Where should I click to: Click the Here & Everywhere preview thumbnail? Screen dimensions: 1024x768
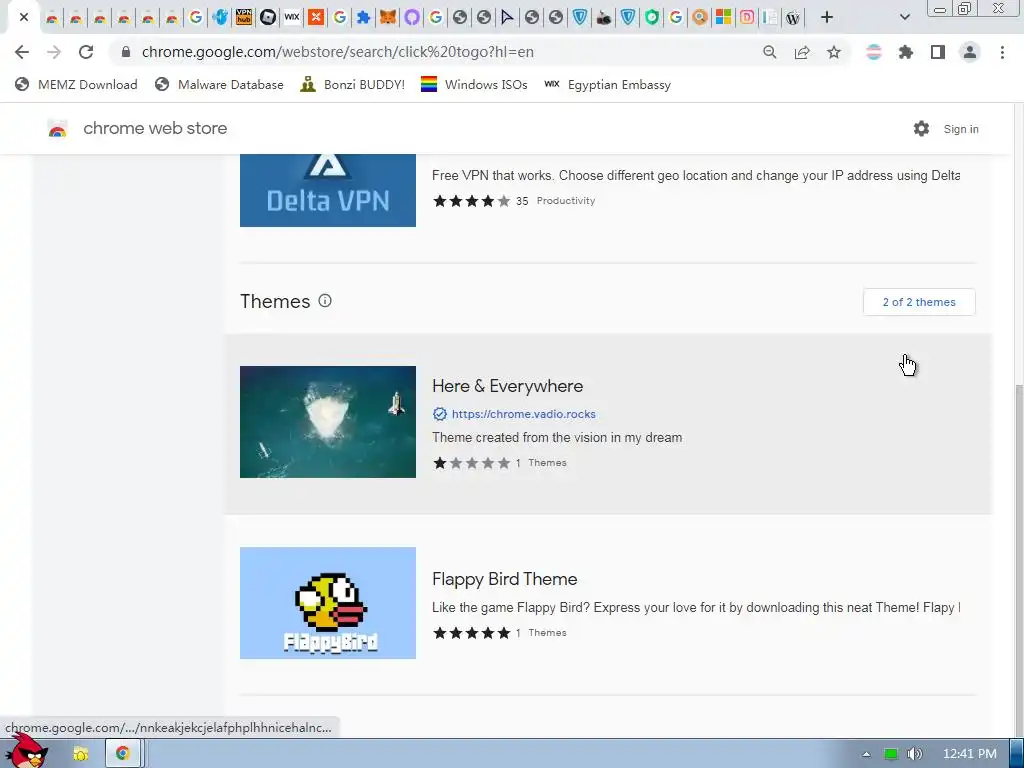pos(328,422)
